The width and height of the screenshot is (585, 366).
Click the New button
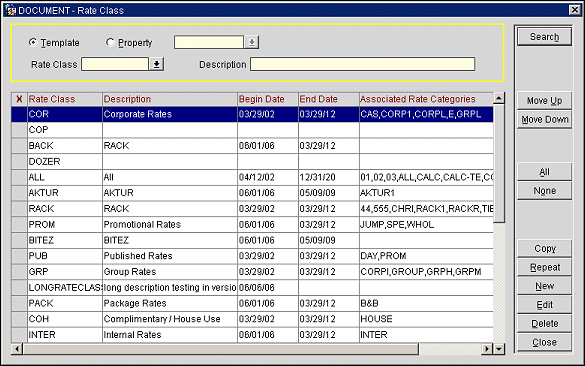click(544, 286)
